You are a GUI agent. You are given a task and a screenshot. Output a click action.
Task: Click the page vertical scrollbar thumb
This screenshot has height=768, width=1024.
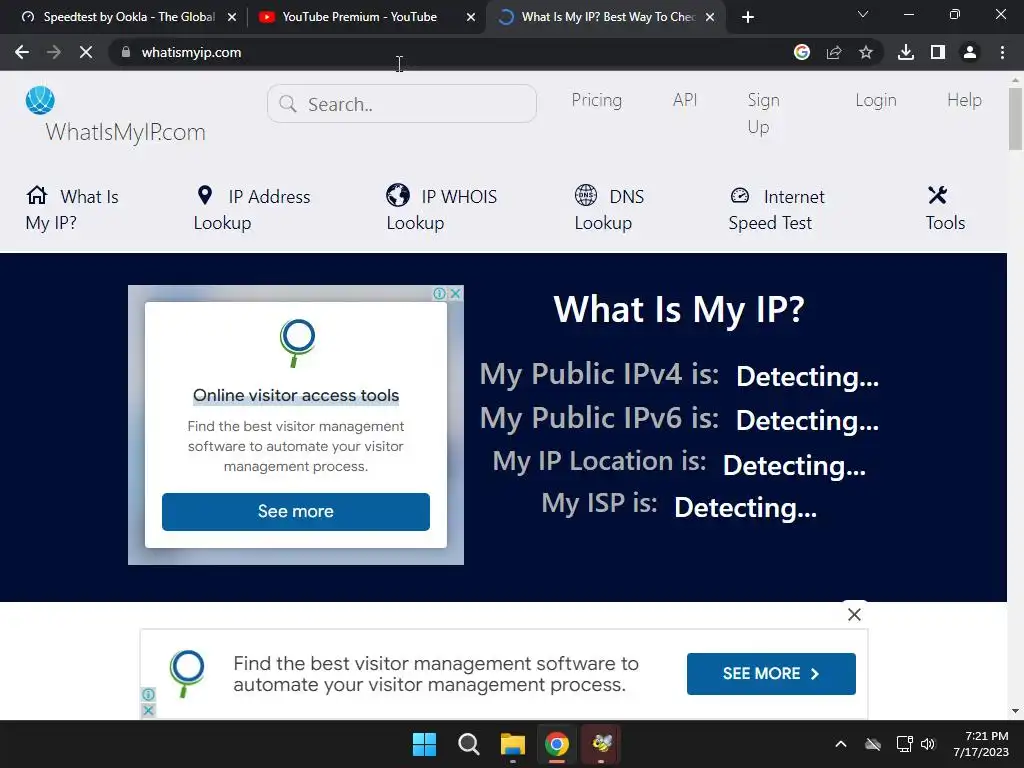coord(1016,119)
